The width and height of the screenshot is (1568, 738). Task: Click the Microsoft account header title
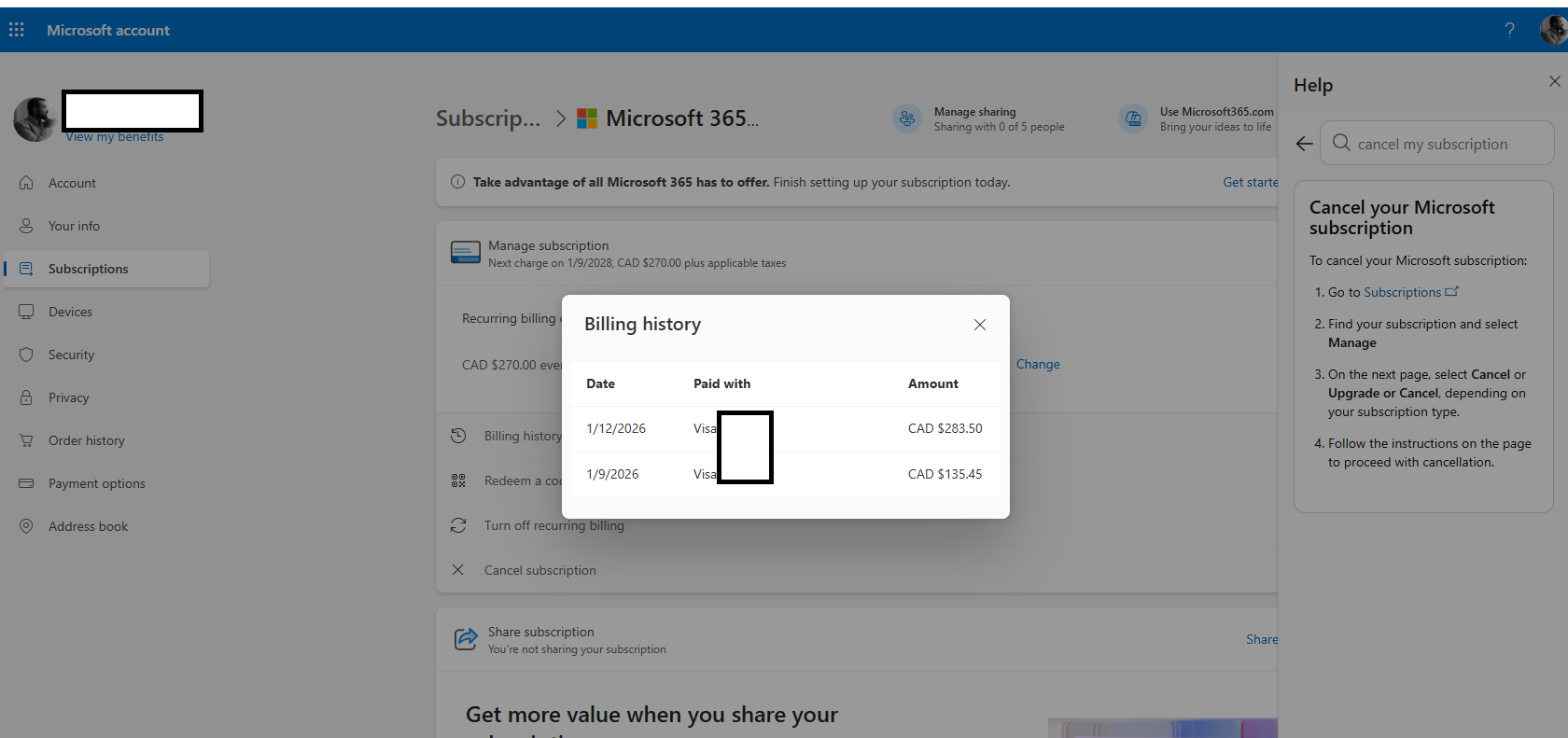click(x=108, y=30)
